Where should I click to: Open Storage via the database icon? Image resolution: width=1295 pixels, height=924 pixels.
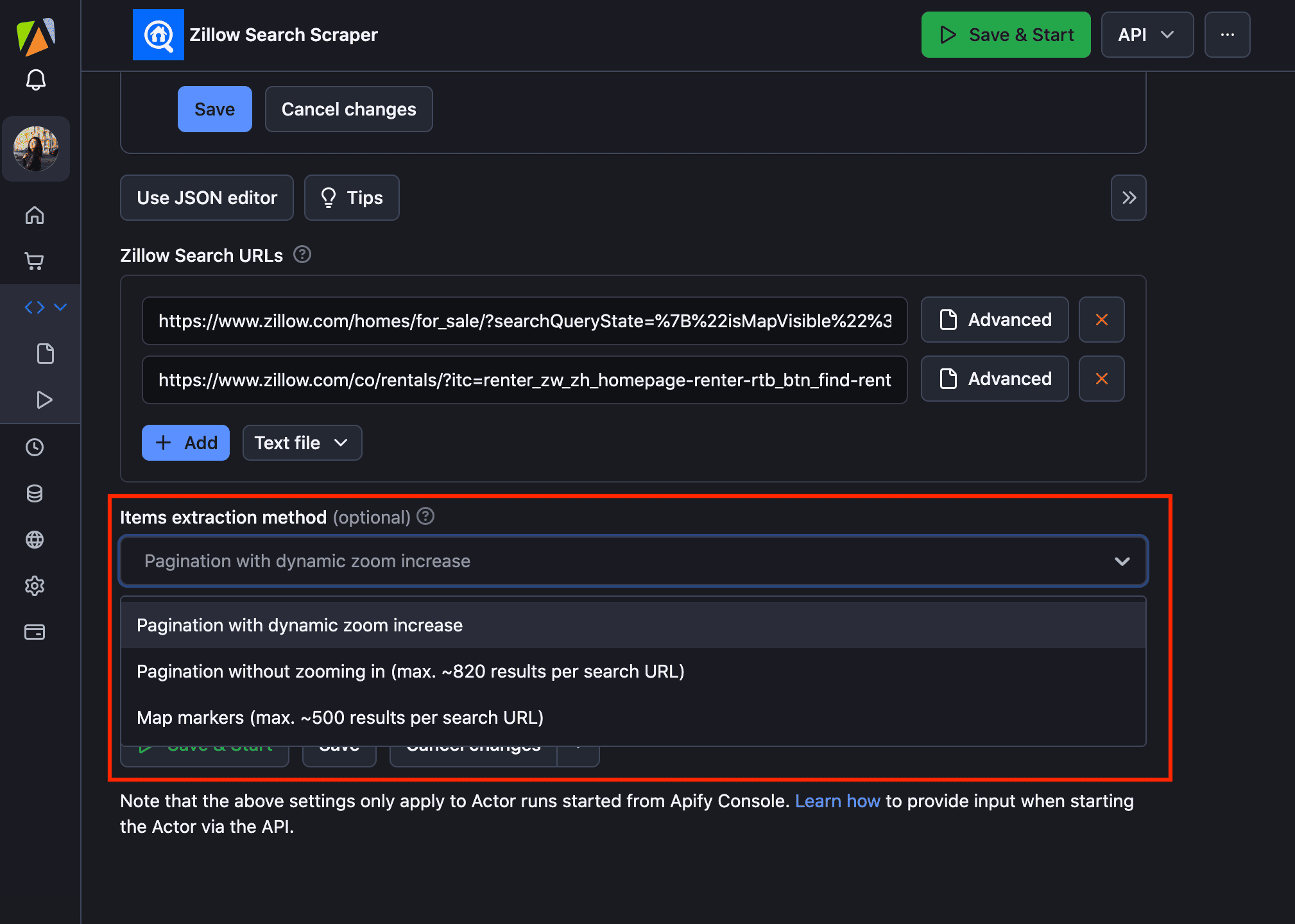(x=34, y=493)
